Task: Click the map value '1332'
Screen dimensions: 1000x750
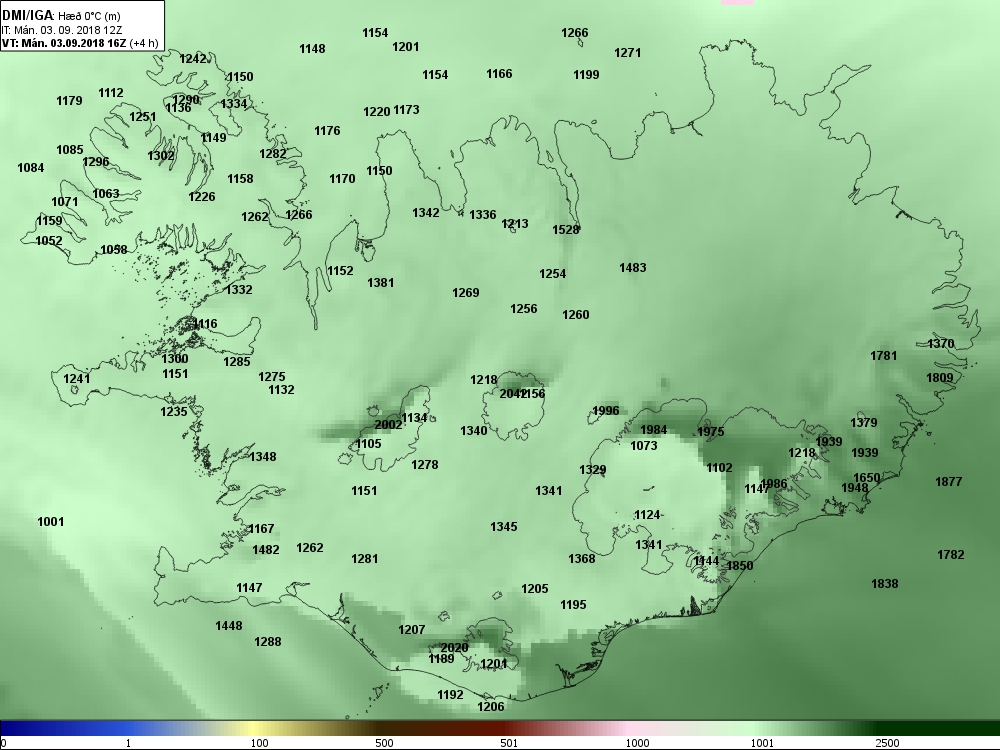Action: tap(239, 290)
